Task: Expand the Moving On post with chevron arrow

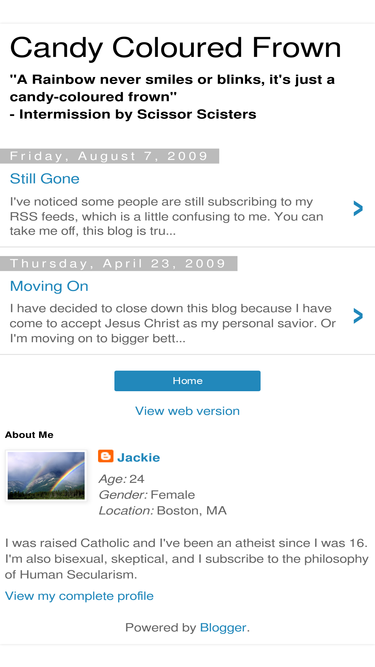Action: click(x=358, y=316)
